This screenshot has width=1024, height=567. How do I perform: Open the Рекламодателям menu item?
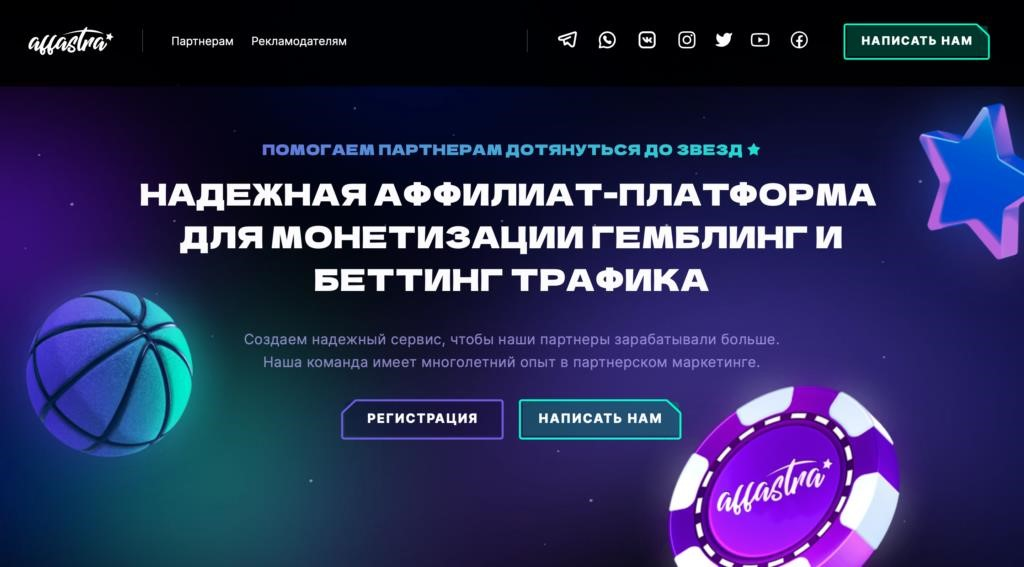298,41
